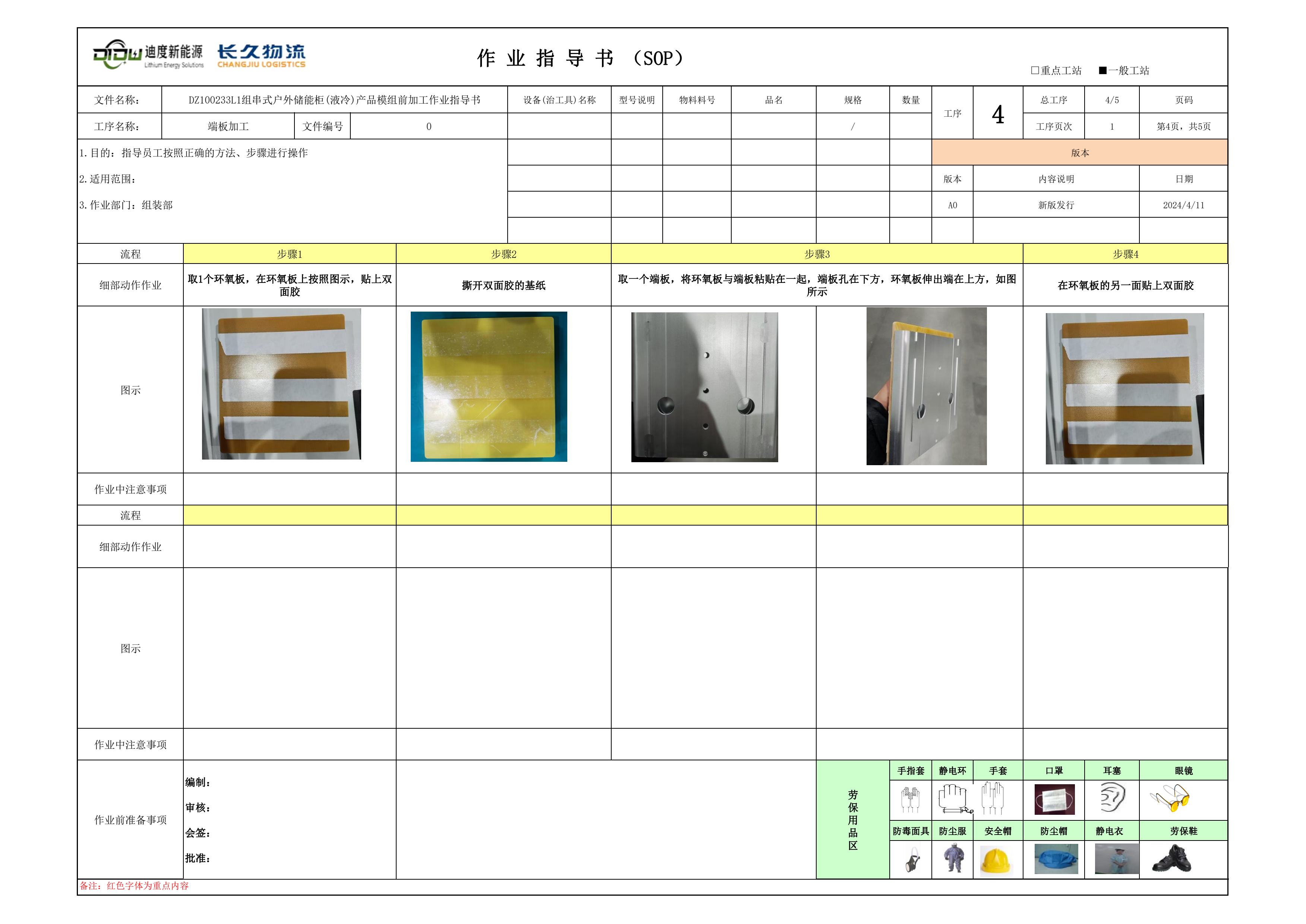Click the gas mask (防毒面具) icon
Viewport: 1306px width, 924px height.
[912, 860]
